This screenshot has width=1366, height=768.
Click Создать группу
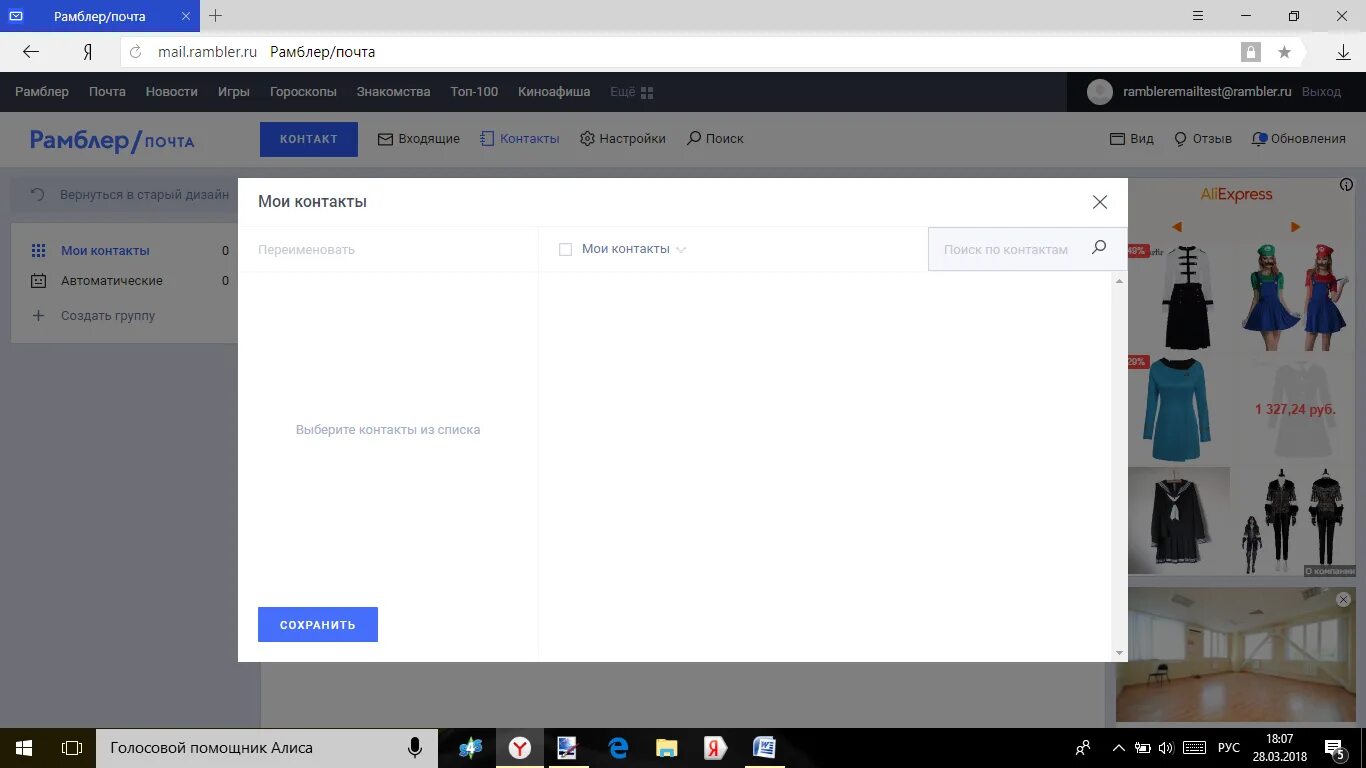(108, 316)
